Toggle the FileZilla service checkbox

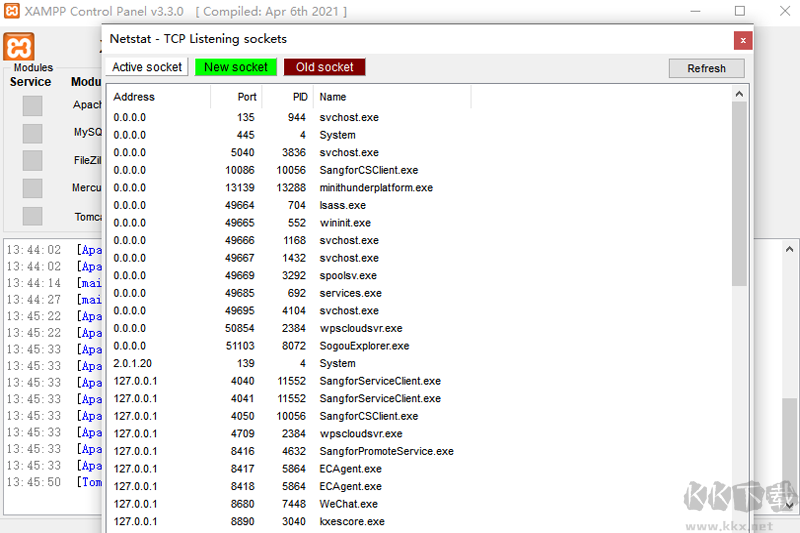point(32,161)
